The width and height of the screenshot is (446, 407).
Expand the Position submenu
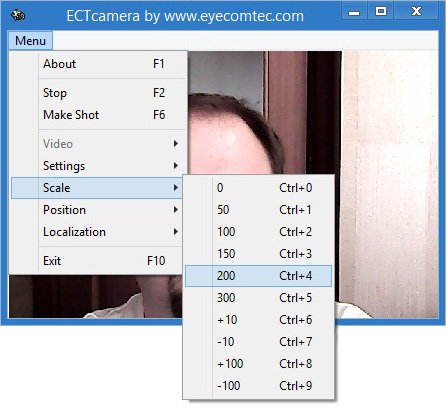(98, 210)
